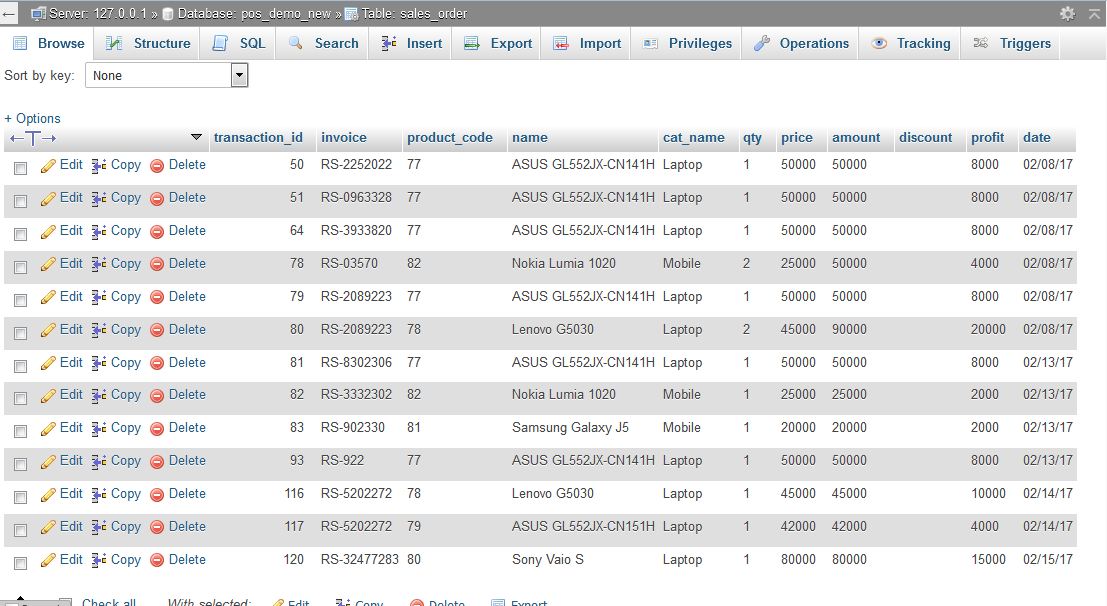Open the Insert tab
Viewport: 1107px width, 606px height.
pyautogui.click(x=412, y=44)
